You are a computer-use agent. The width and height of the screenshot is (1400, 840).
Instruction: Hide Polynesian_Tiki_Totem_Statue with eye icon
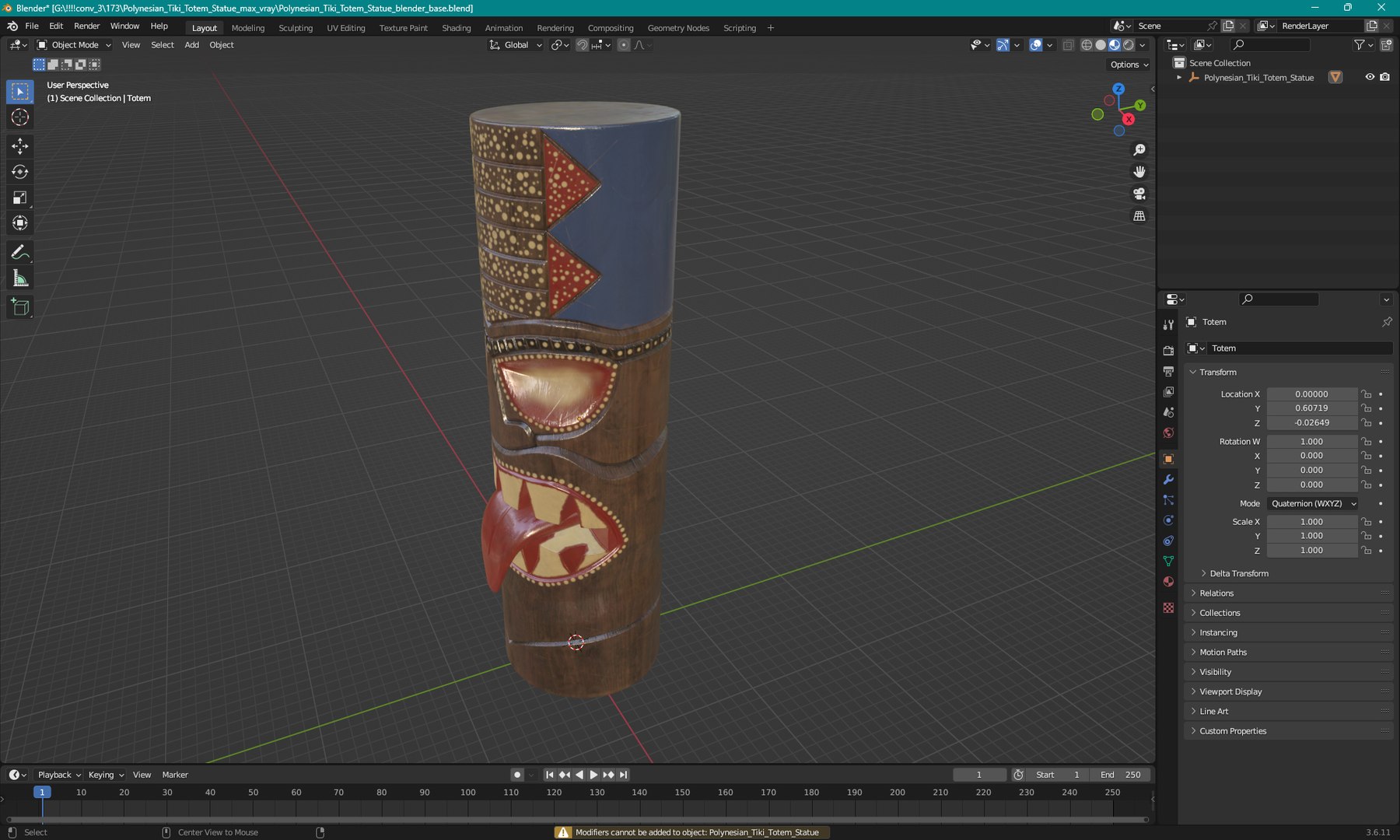[1370, 77]
